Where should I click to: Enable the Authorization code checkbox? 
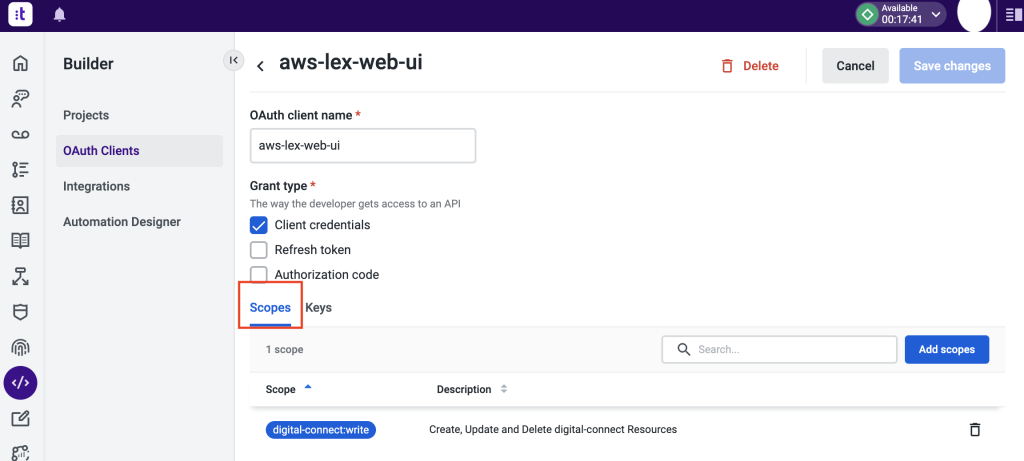259,274
